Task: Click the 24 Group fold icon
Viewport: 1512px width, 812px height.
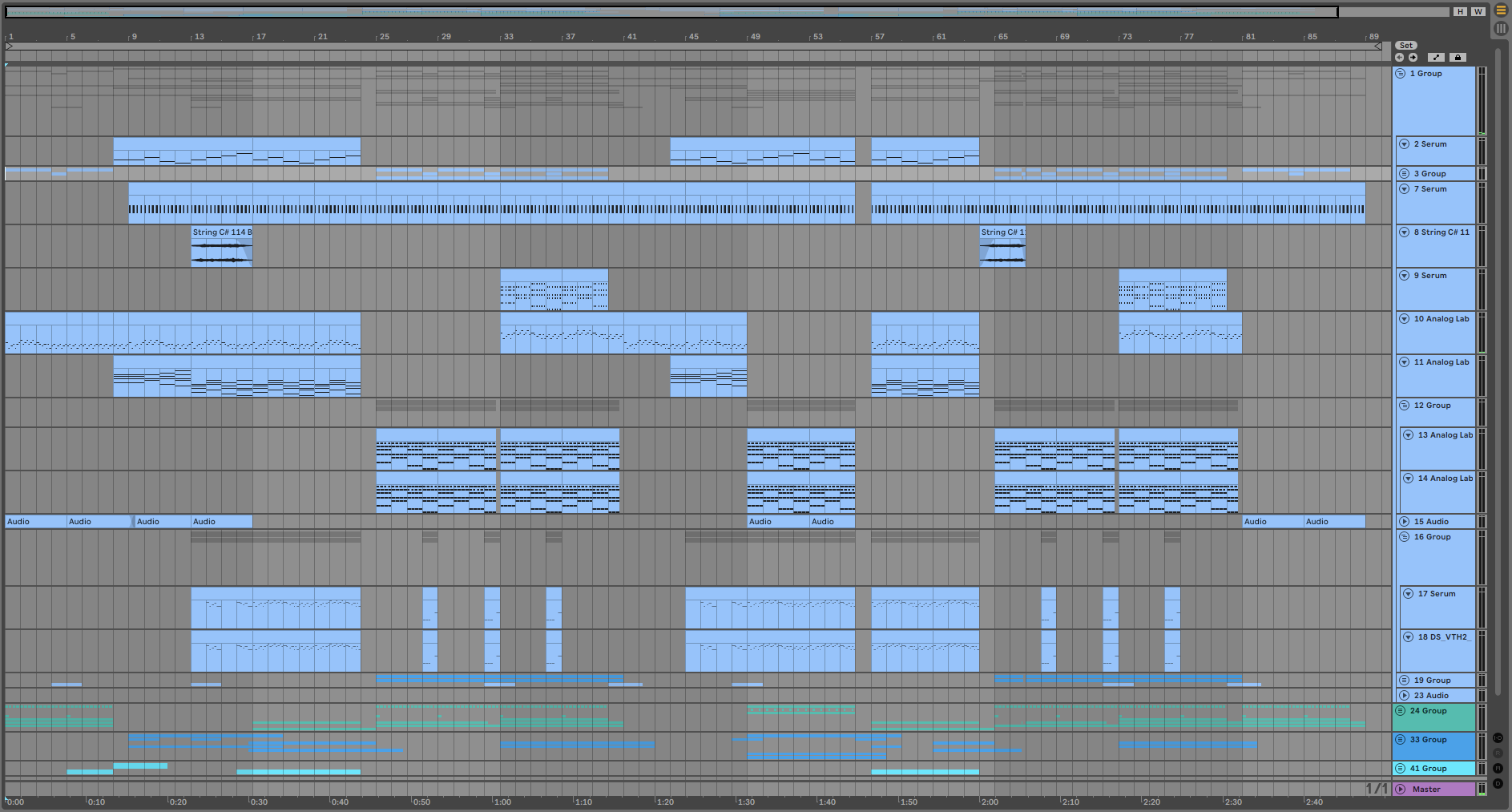Action: click(x=1401, y=711)
